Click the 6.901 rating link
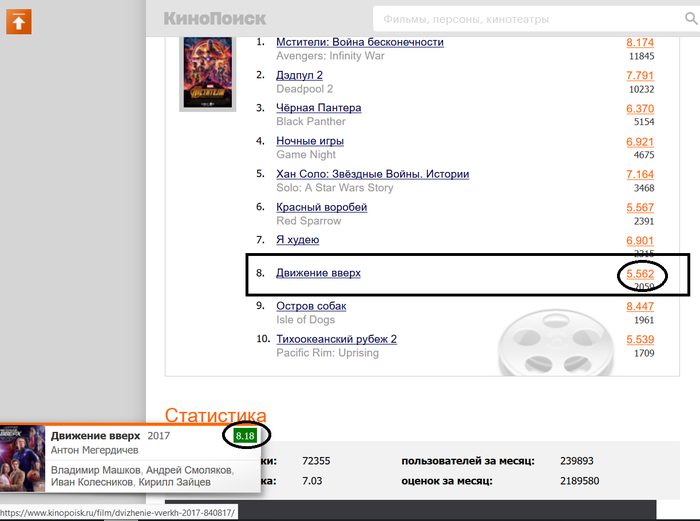This screenshot has width=700, height=521. pyautogui.click(x=640, y=240)
